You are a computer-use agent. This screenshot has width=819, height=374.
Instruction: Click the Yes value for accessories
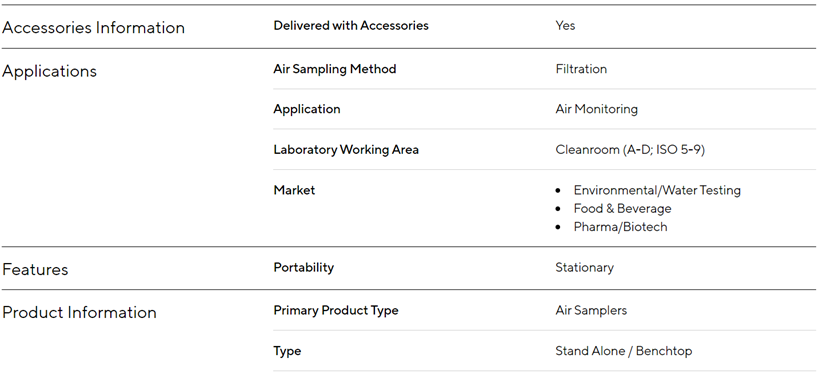coord(565,26)
